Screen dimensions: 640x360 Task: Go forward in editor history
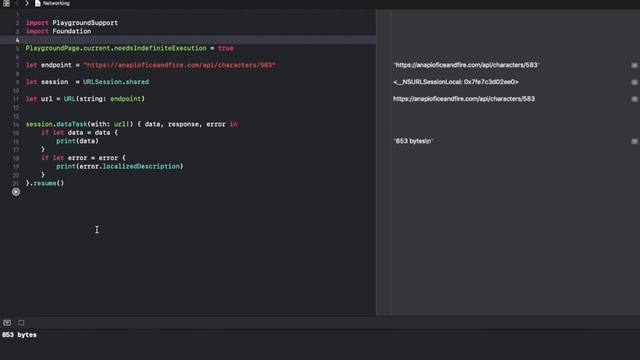tap(27, 3)
